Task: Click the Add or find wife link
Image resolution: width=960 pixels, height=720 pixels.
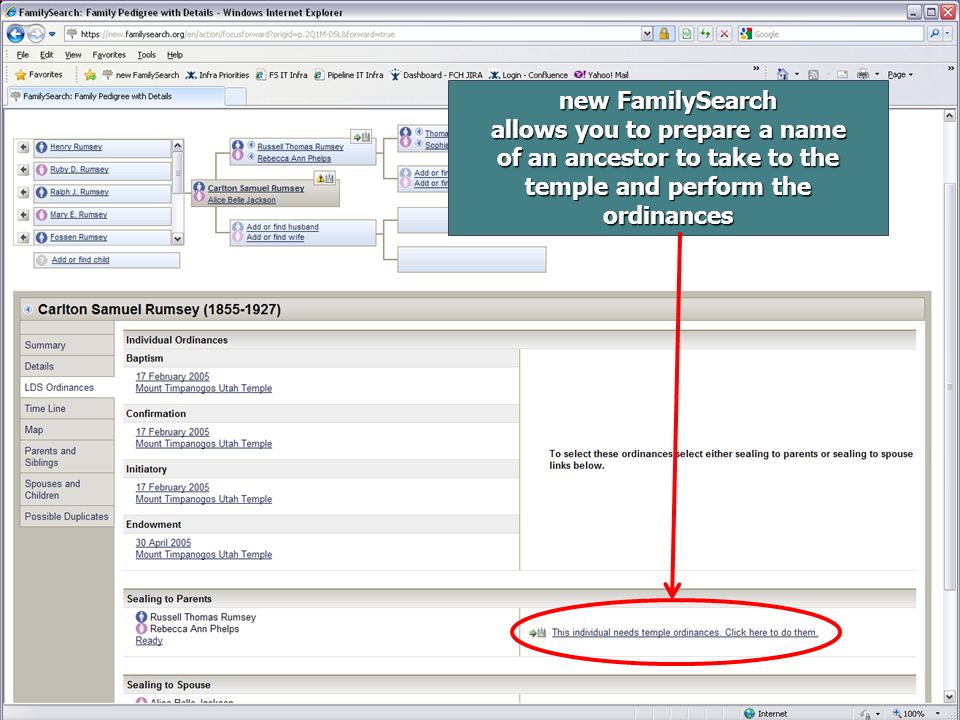Action: click(275, 237)
